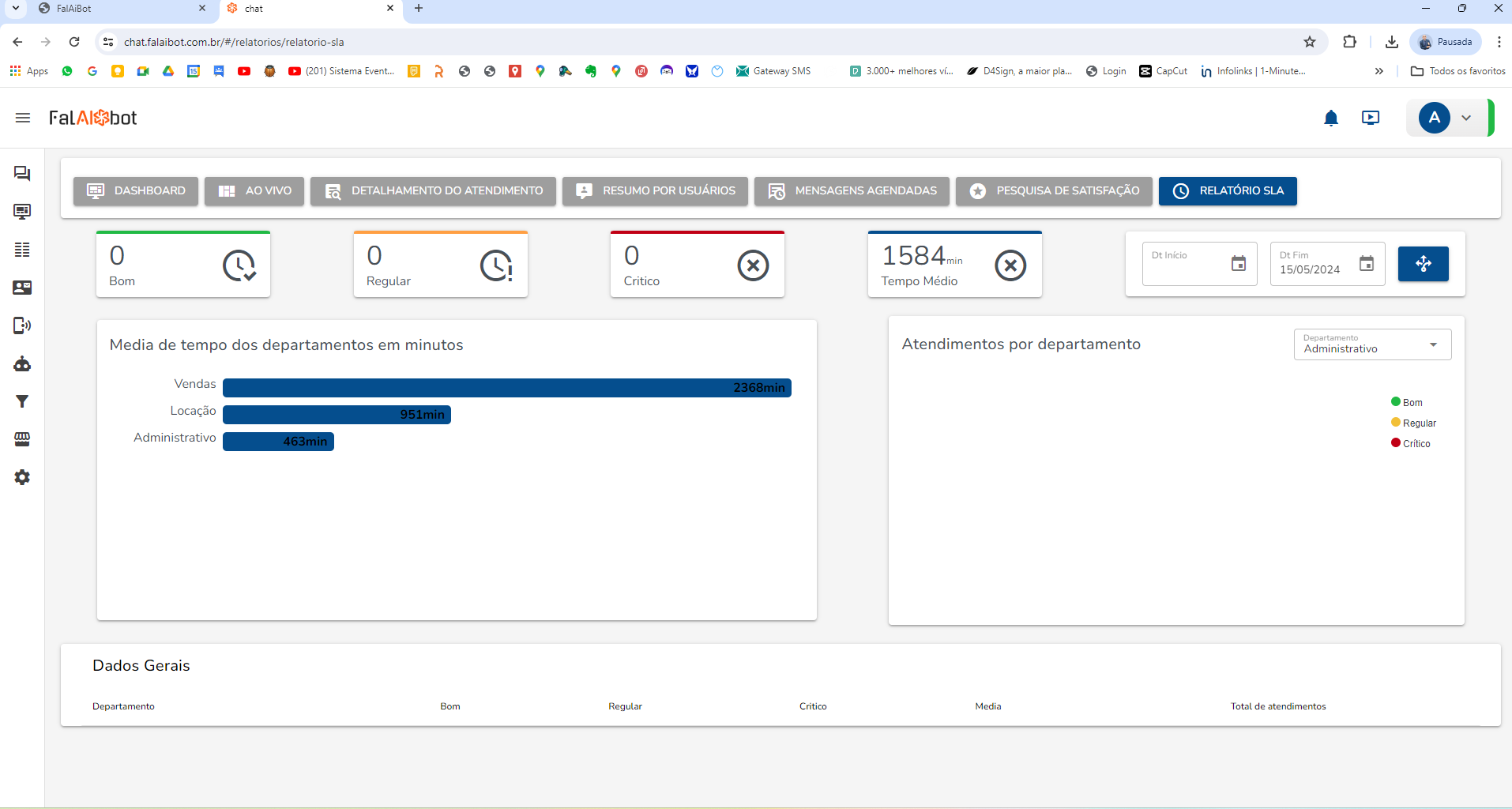Open Chrome's three-dot menu
The image size is (1512, 809).
1499,42
